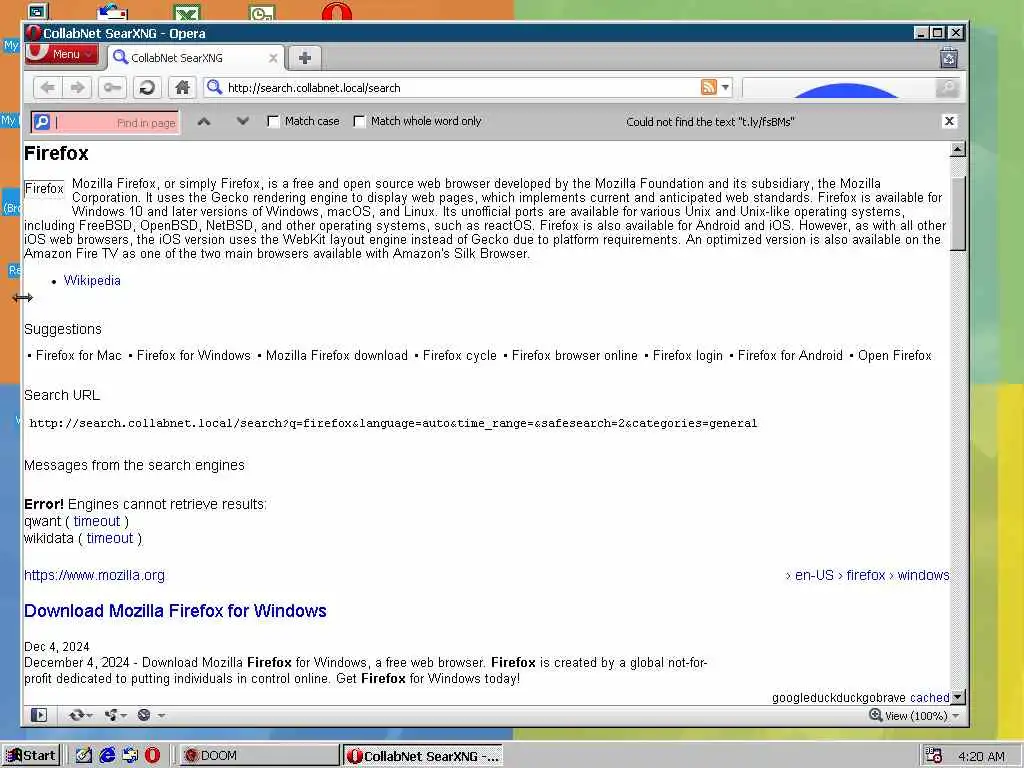Click the vertical scrollbar thumb
The image size is (1024, 768).
pos(957,213)
